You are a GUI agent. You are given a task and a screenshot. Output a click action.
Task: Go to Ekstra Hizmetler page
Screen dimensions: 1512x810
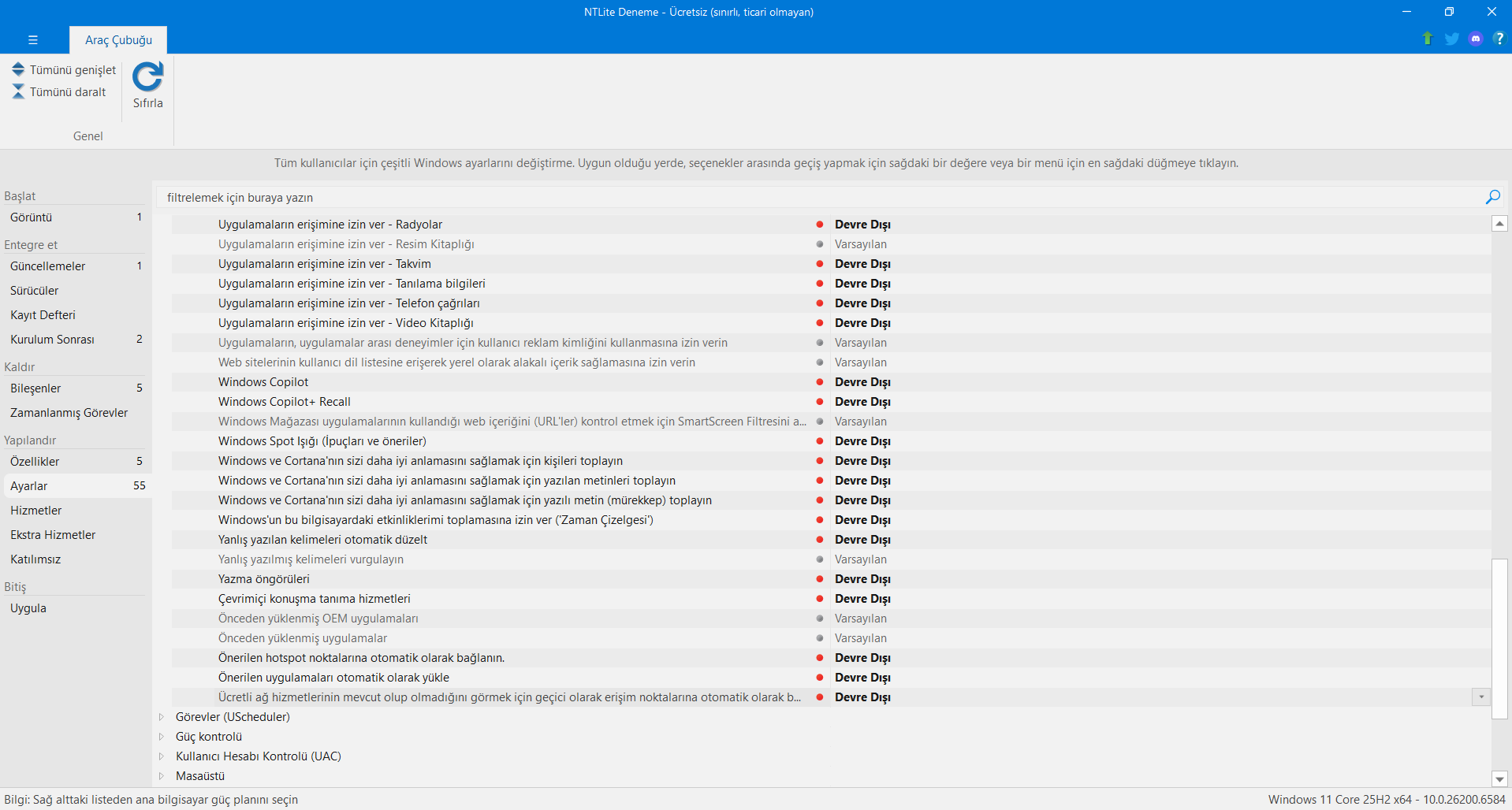(x=76, y=535)
